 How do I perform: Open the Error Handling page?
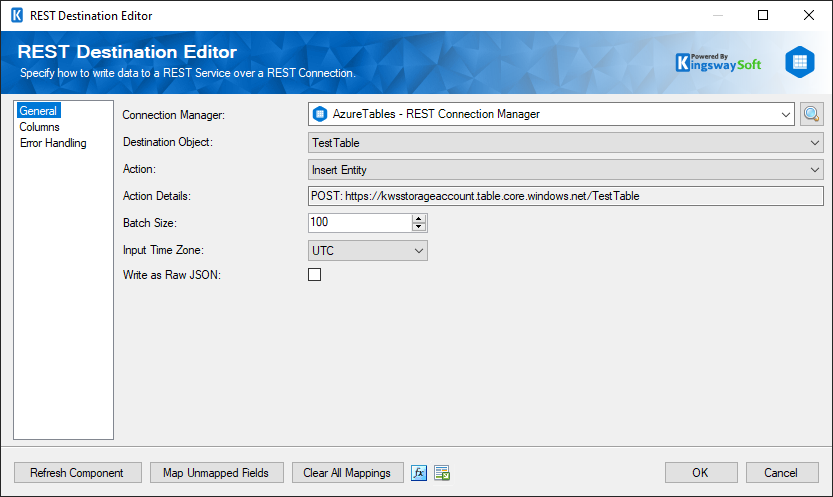point(53,143)
